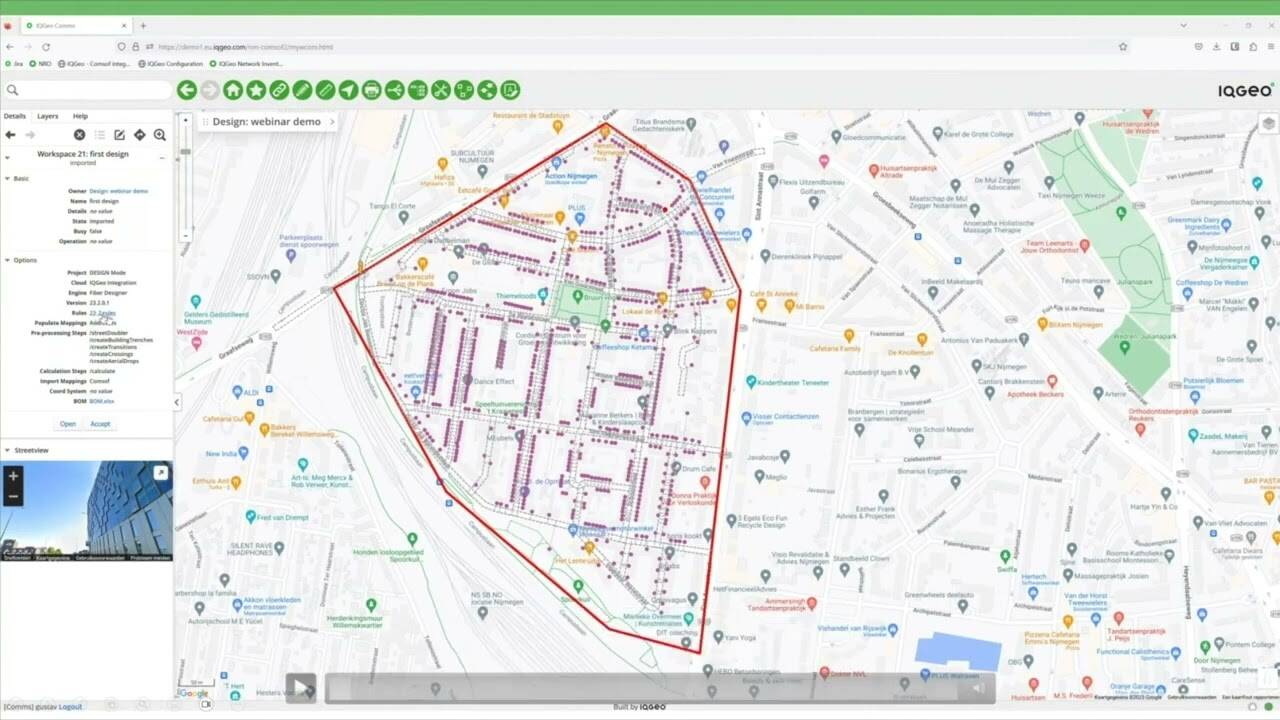Screen dimensions: 1280x720
Task: Click the Logout link
Action: (x=71, y=707)
